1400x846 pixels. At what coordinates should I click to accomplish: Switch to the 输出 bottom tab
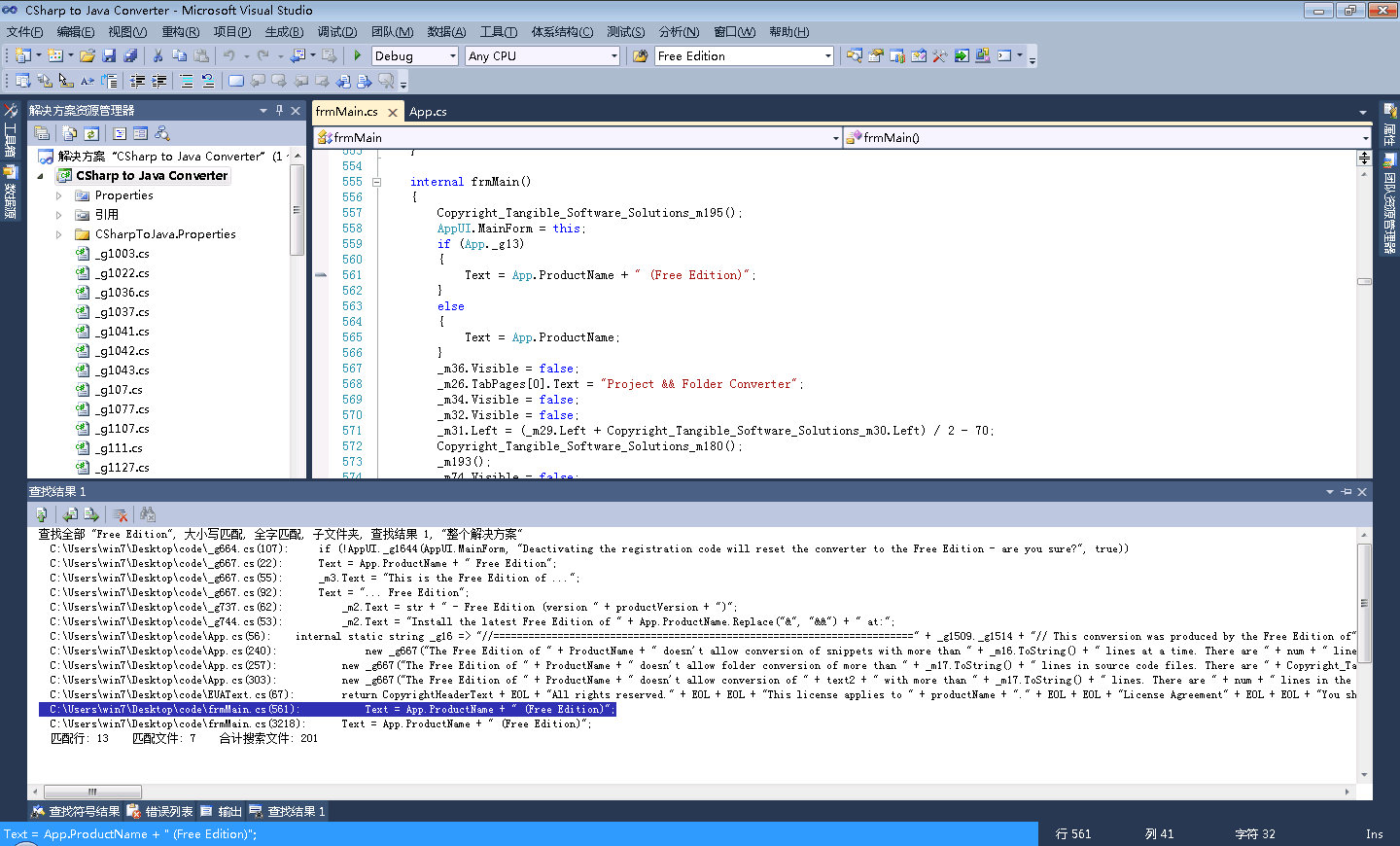click(222, 811)
